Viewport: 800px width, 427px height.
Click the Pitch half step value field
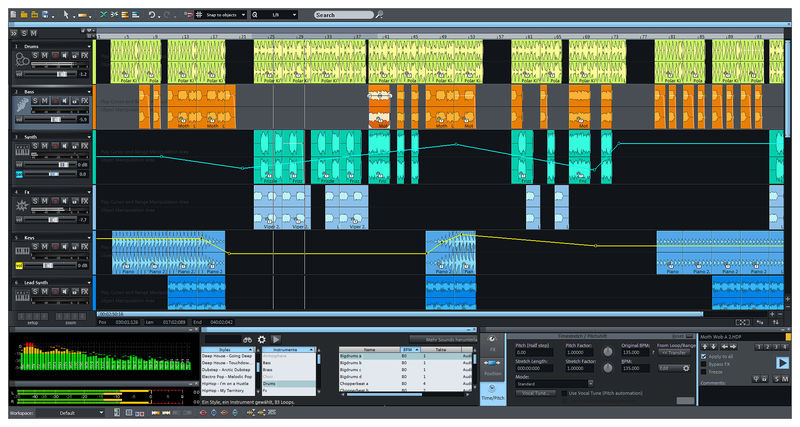point(534,353)
